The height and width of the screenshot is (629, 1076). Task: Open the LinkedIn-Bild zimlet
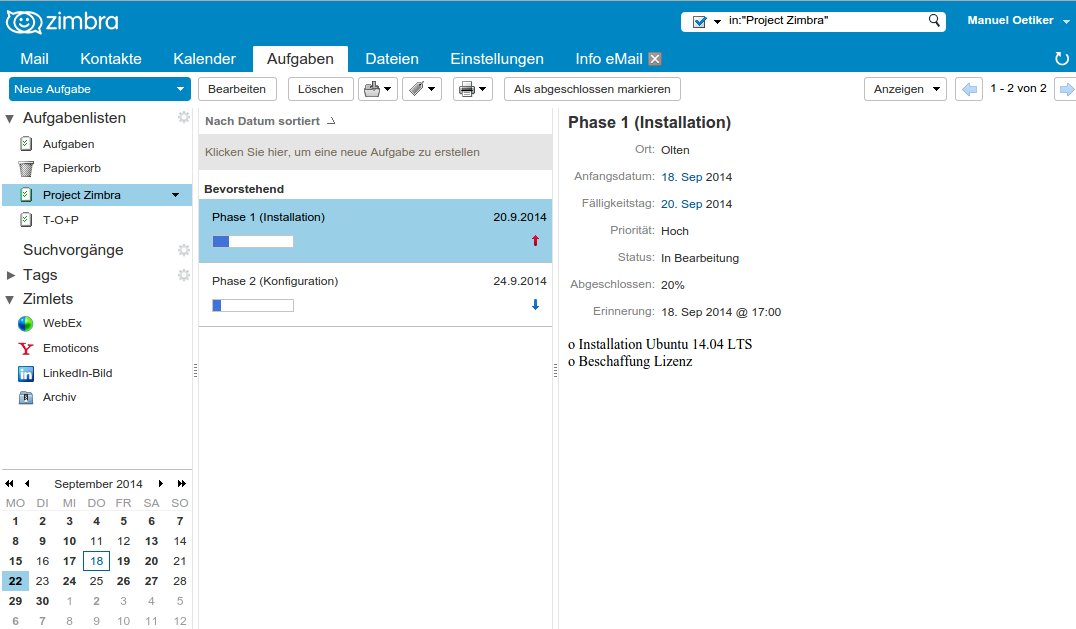77,373
